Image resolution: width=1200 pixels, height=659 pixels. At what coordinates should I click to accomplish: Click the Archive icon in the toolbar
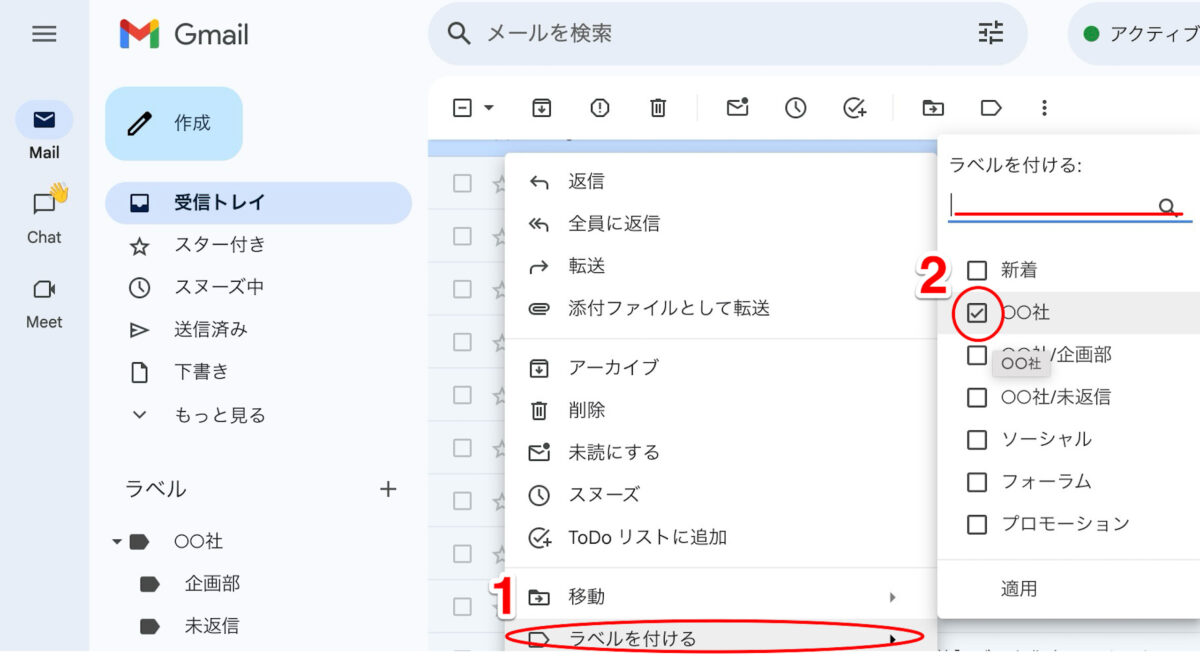click(x=541, y=107)
